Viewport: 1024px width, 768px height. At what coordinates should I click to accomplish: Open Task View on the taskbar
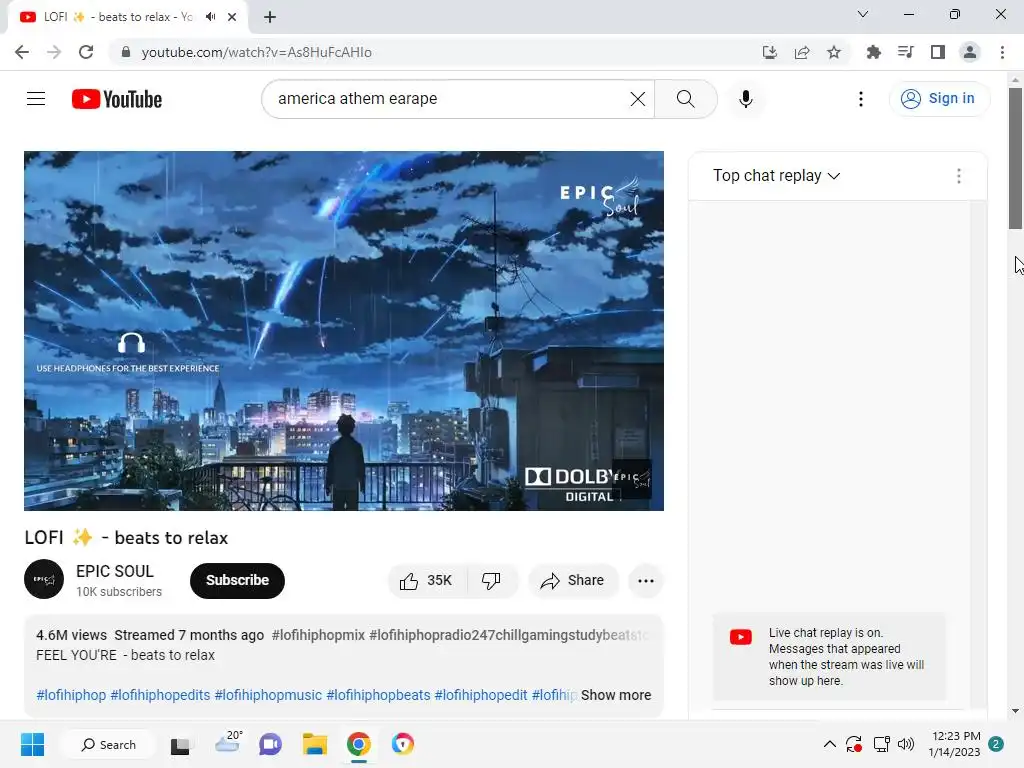point(180,744)
